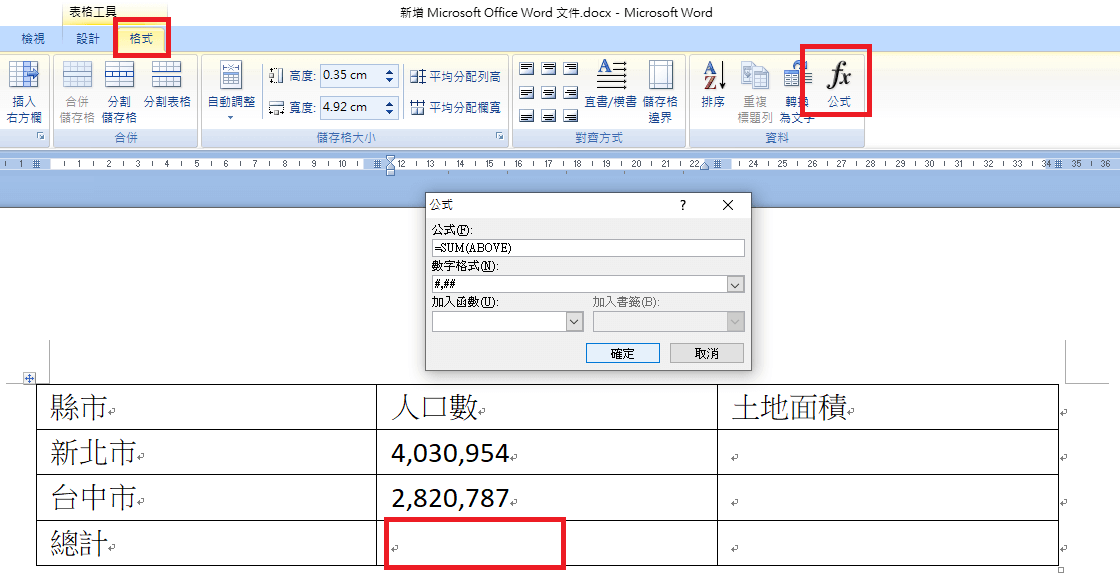Click the 儲存格邊界 (Cell Margins) icon

(660, 76)
